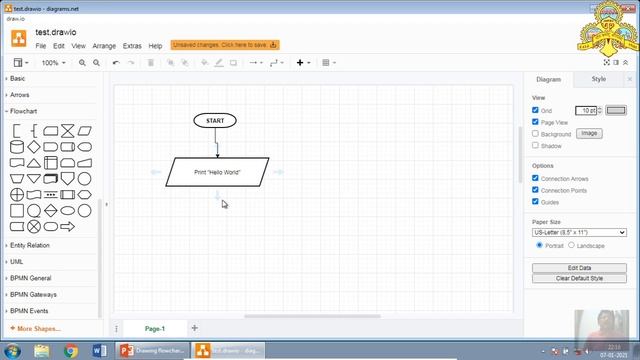The image size is (640, 360).
Task: Select the hexagon preparation shape
Action: click(x=84, y=195)
